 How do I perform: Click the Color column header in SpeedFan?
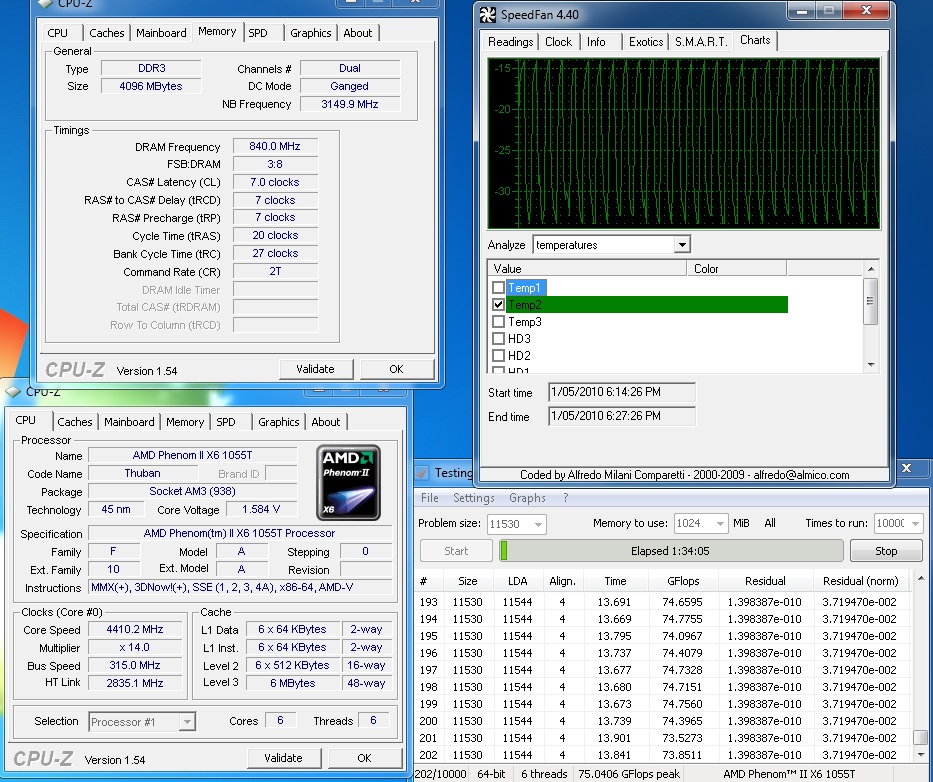click(x=737, y=269)
